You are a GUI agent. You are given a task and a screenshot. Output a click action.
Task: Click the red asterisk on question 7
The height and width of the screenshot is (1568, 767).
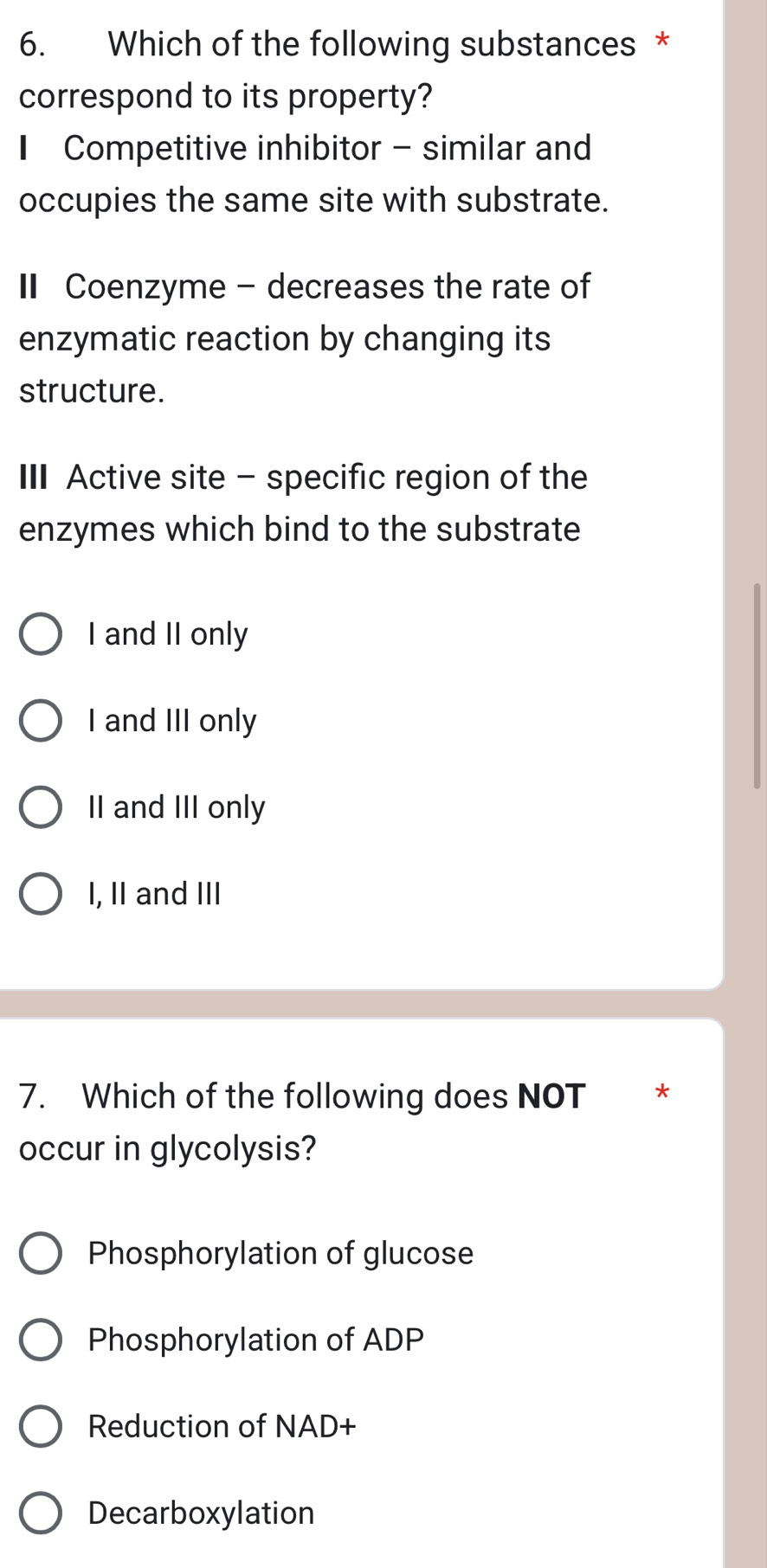click(x=661, y=1096)
